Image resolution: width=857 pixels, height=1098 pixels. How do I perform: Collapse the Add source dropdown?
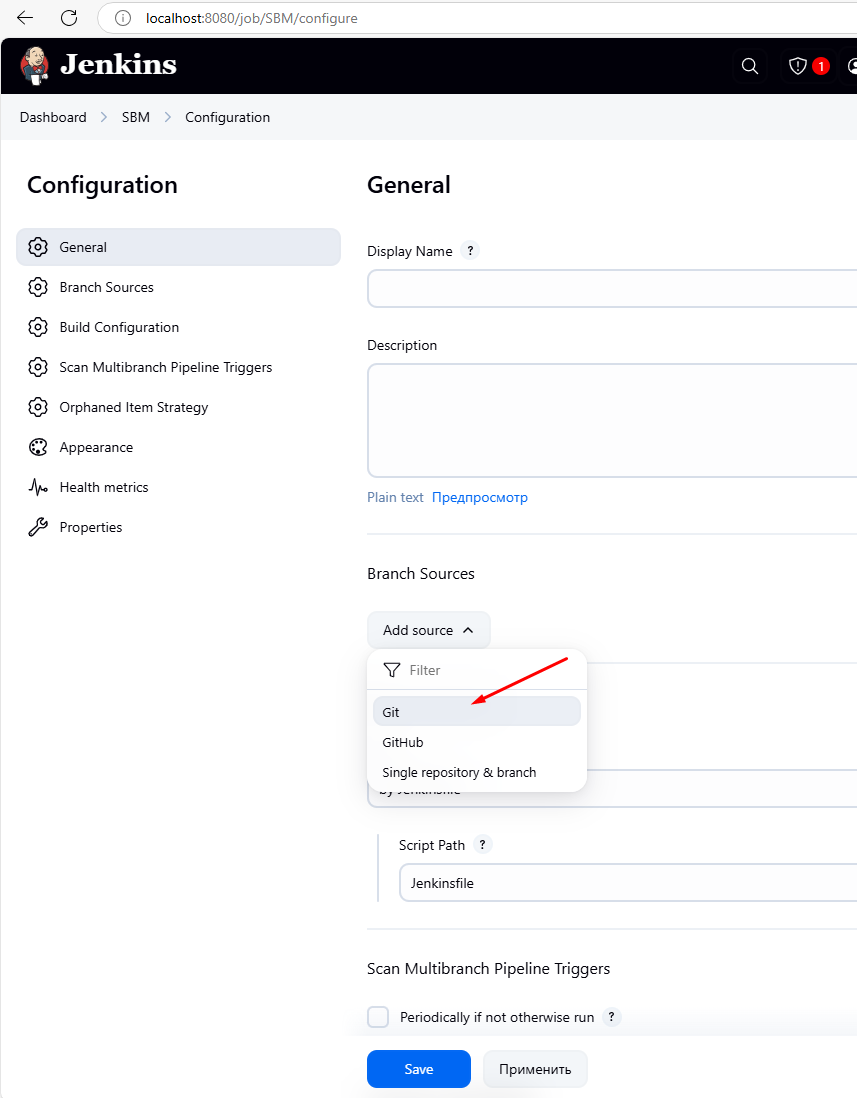[x=429, y=630]
